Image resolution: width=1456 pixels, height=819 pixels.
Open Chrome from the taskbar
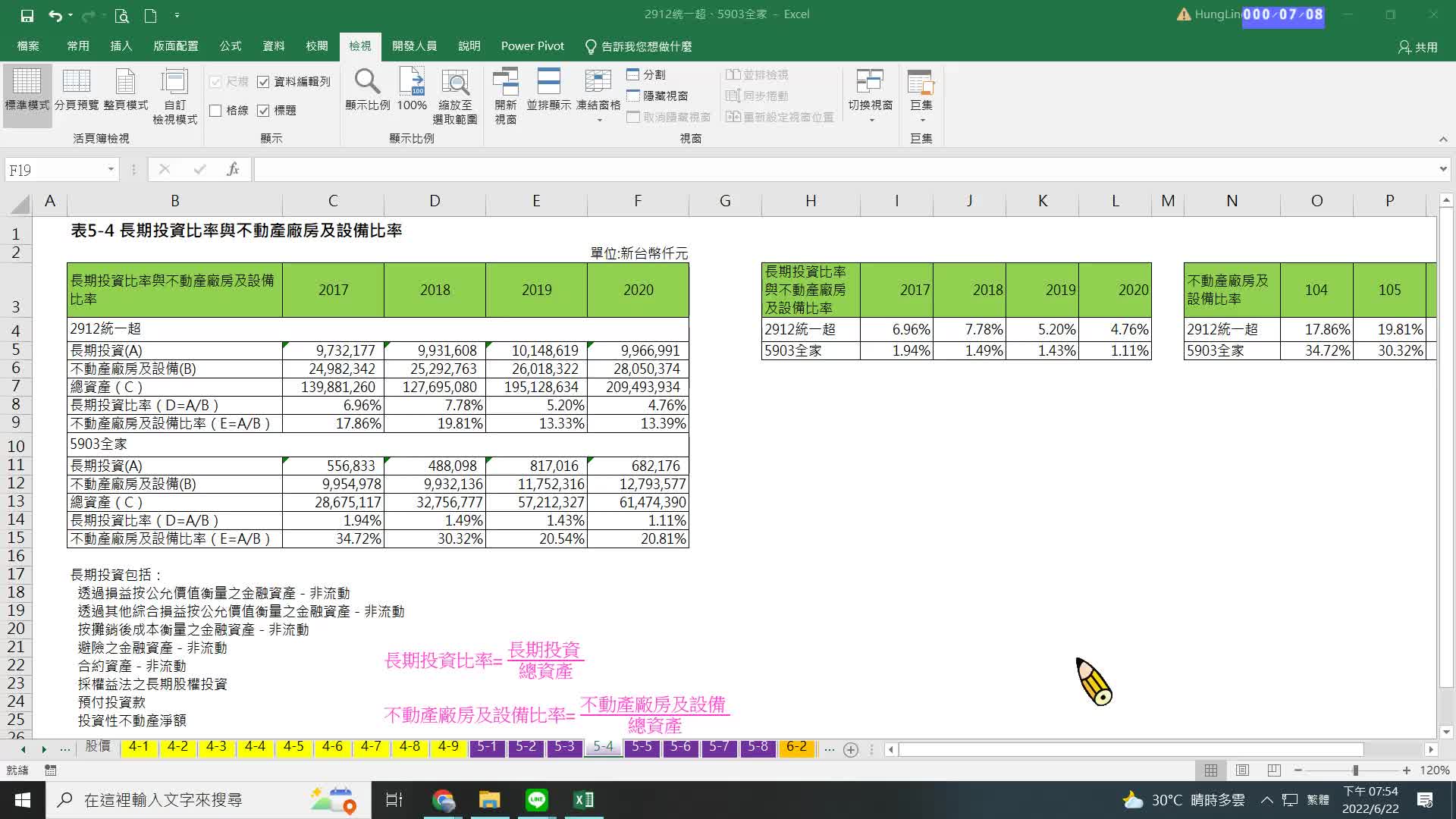coord(443,800)
